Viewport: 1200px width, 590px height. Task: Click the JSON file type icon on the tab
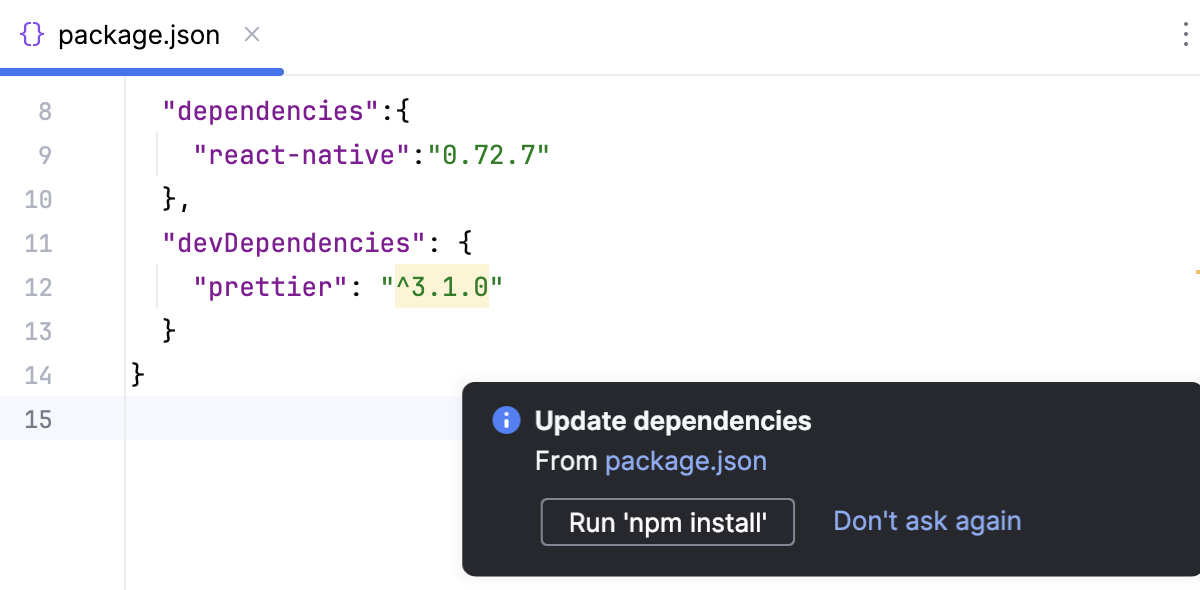31,33
